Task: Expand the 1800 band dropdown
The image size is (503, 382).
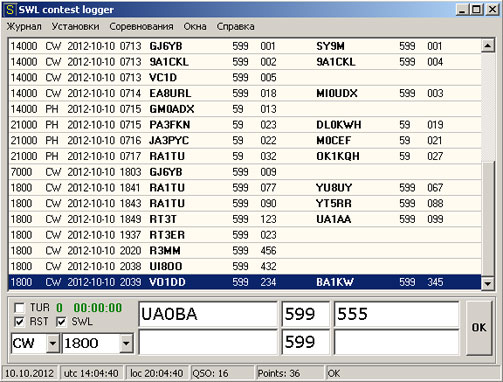Action: pyautogui.click(x=126, y=343)
